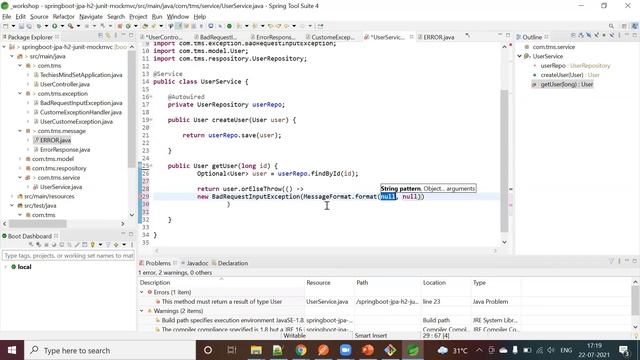Expand the local node in Boot Dashboard

click(5, 267)
